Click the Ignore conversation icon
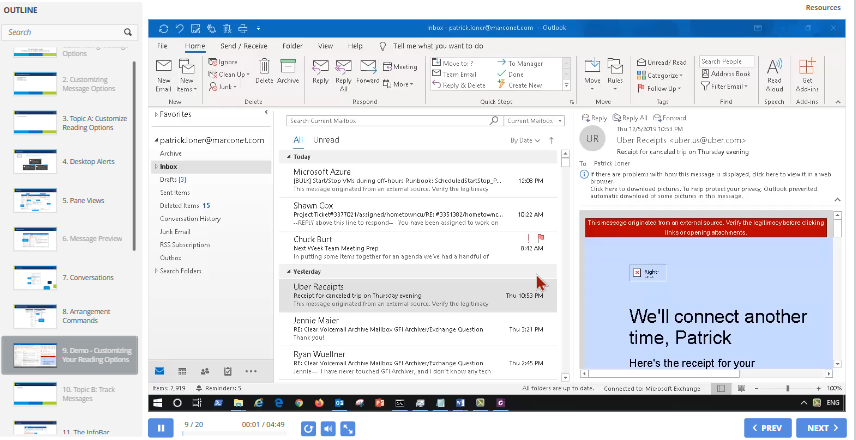Screen dimensions: 856x440 [213, 62]
